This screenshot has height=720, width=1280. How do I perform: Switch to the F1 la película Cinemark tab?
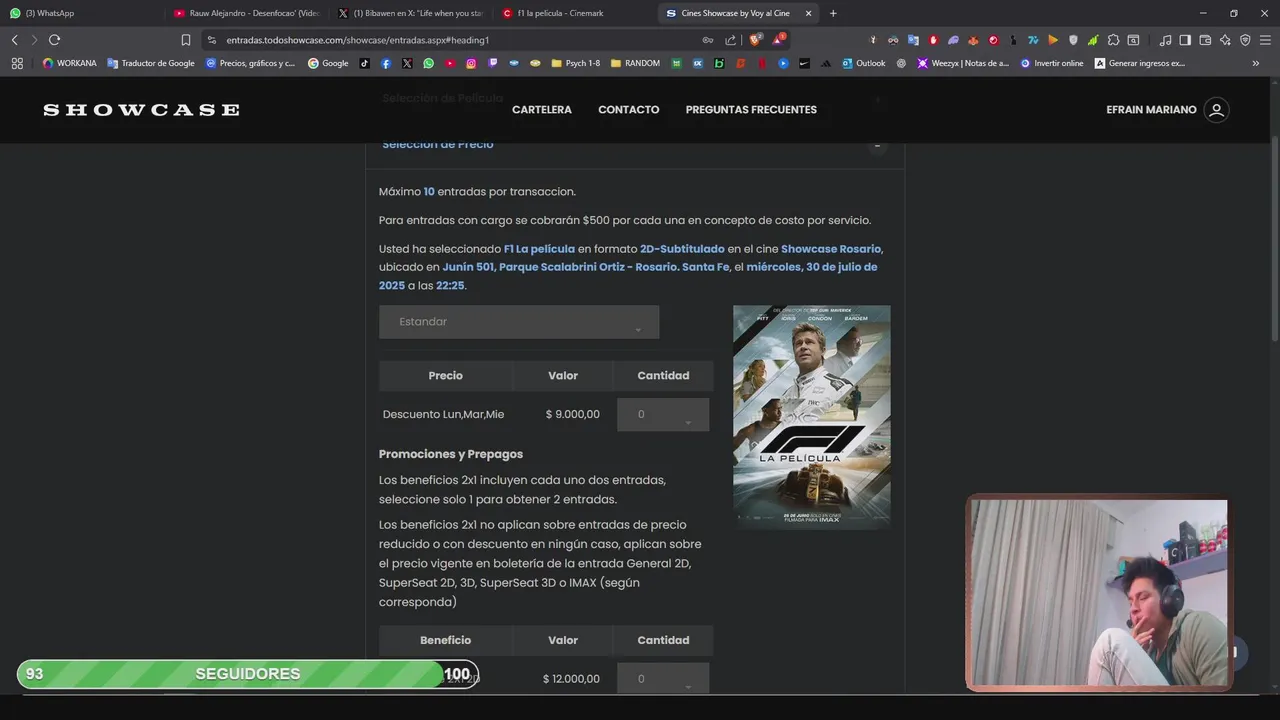click(575, 13)
